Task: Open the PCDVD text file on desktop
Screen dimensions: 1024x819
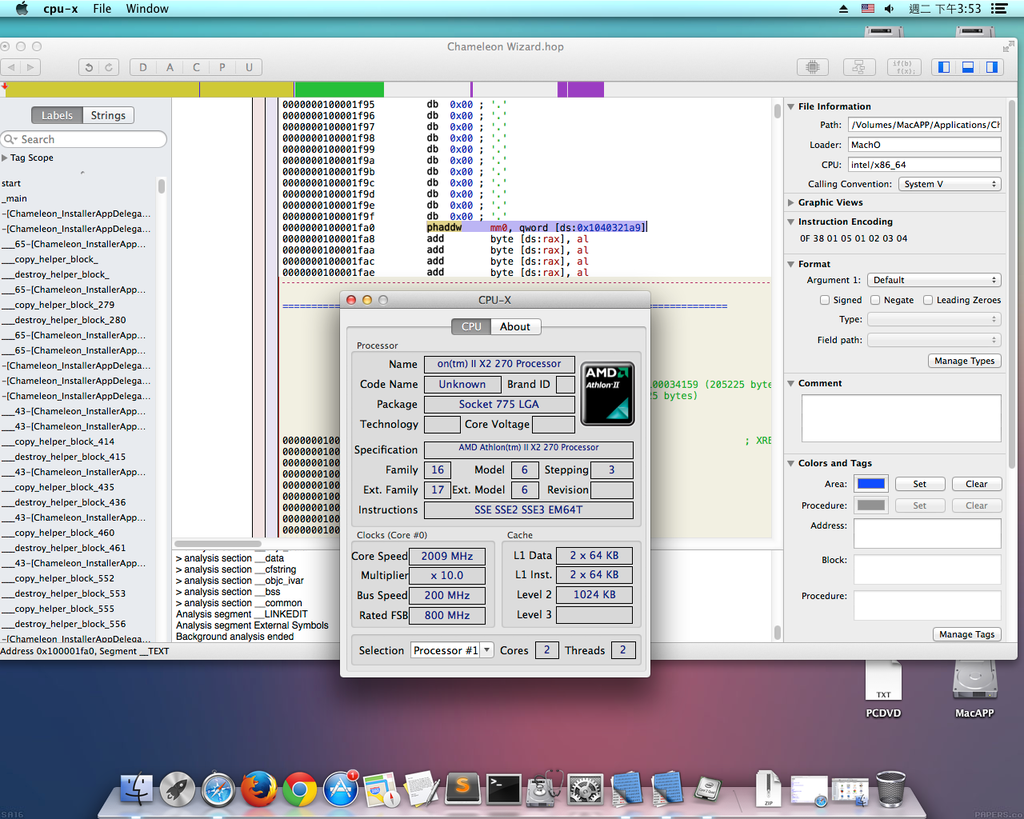Action: (x=884, y=688)
